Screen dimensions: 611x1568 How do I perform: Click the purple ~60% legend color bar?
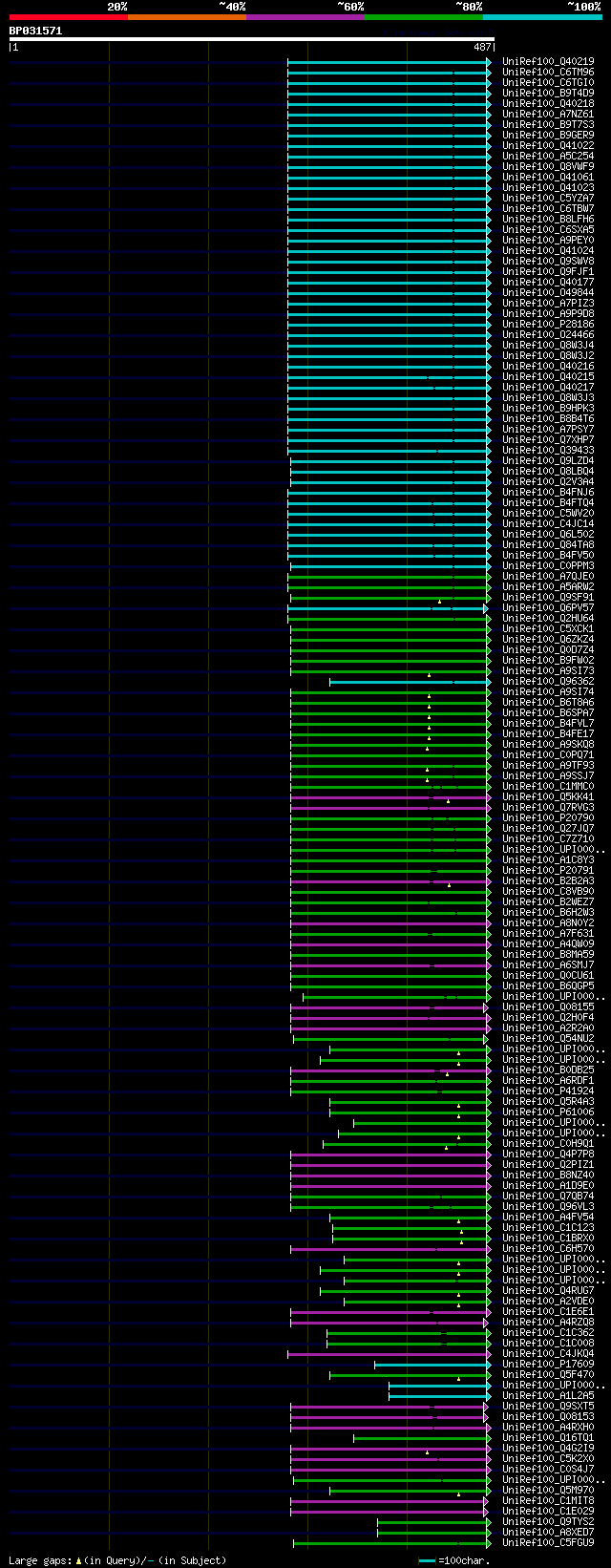[305, 17]
